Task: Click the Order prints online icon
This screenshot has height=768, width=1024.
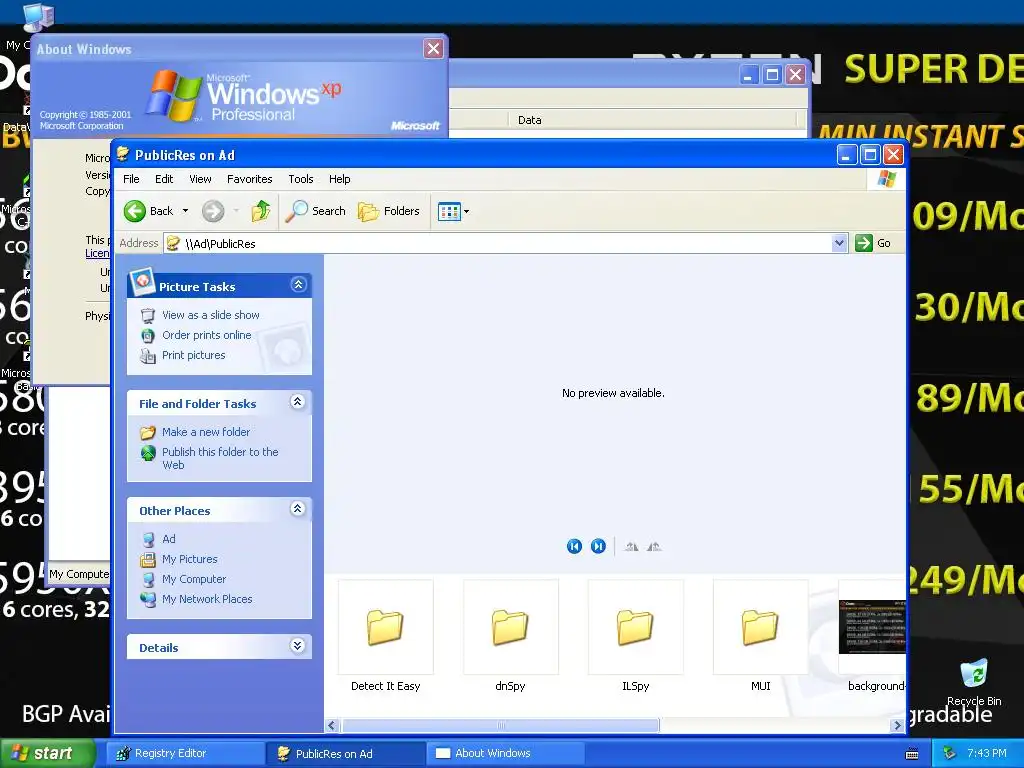Action: click(x=148, y=336)
